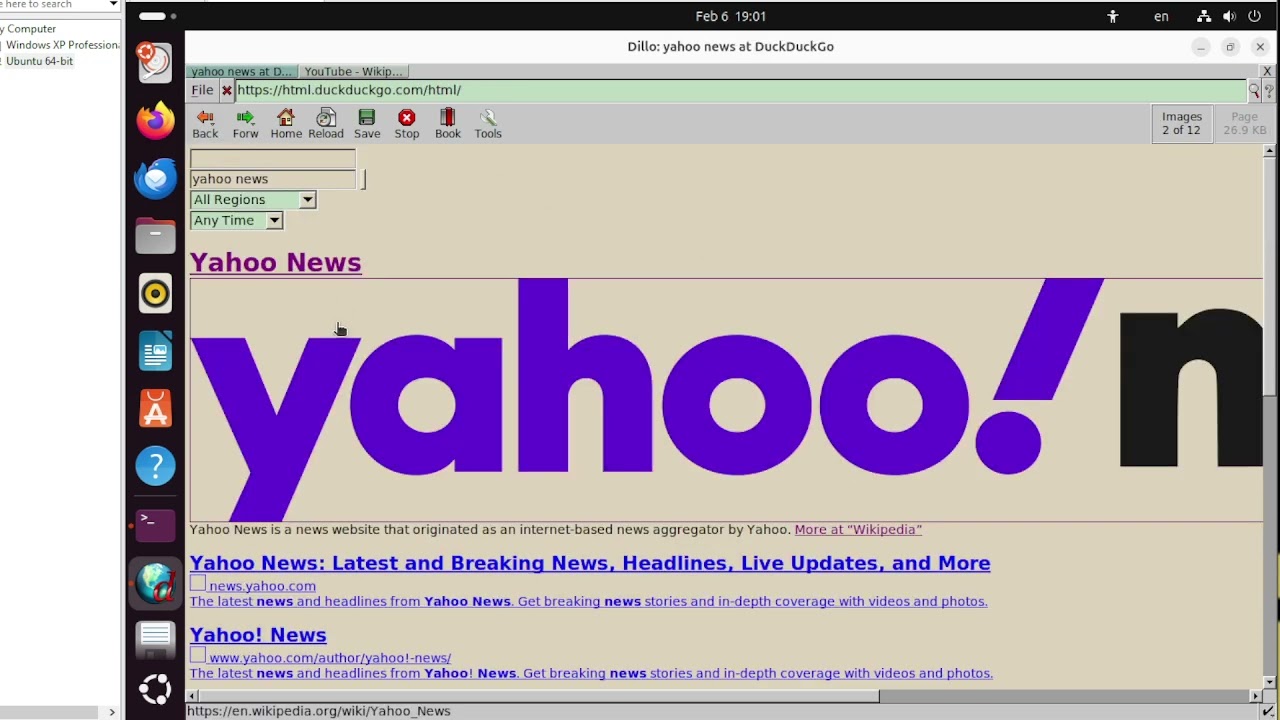This screenshot has height=720, width=1280.
Task: Click the vertical scrollbar down arrow
Action: pos(1269,683)
